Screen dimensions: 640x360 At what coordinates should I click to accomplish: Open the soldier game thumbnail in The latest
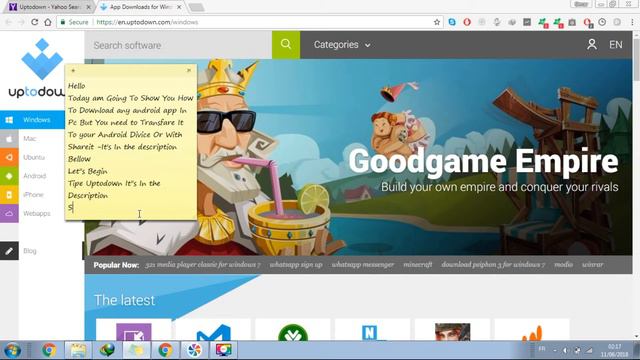(x=452, y=331)
